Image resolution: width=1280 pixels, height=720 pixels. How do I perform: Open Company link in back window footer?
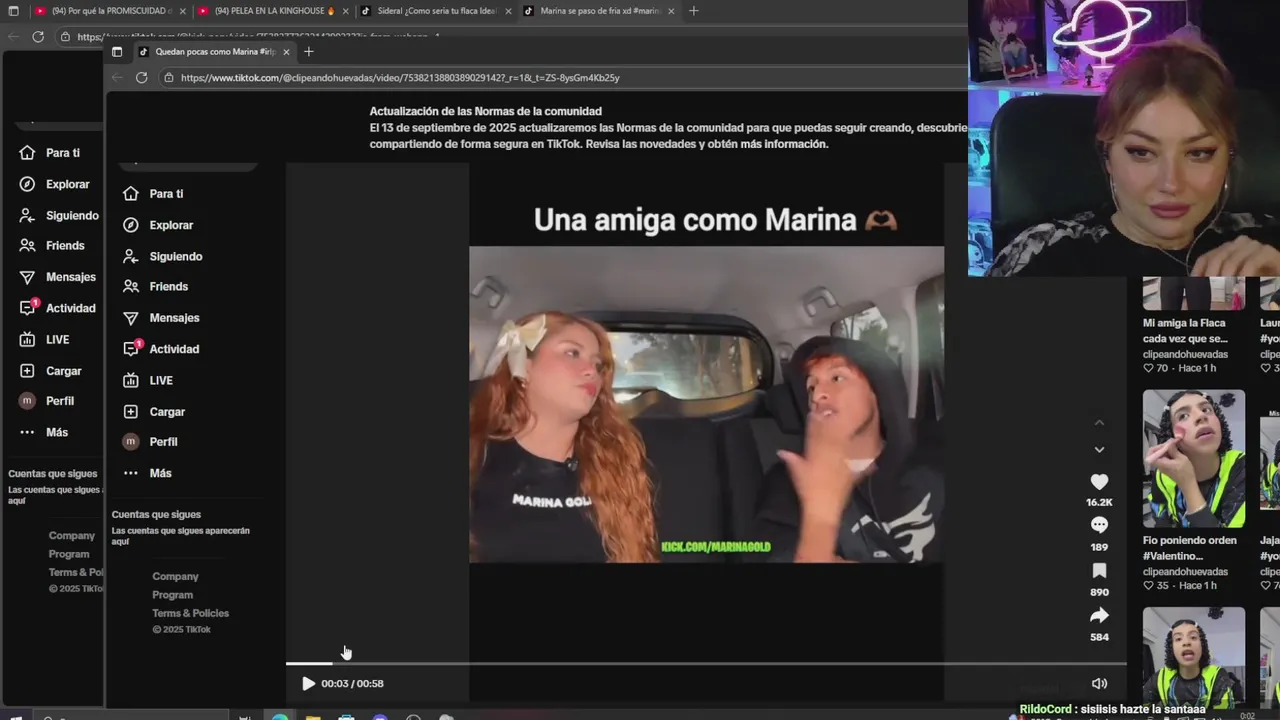72,535
